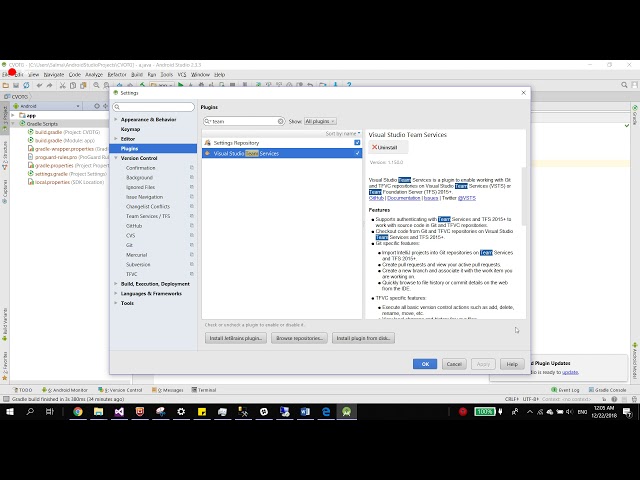Toggle the Visual Studio Team Services checkbox
The height and width of the screenshot is (480, 640).
[x=357, y=153]
